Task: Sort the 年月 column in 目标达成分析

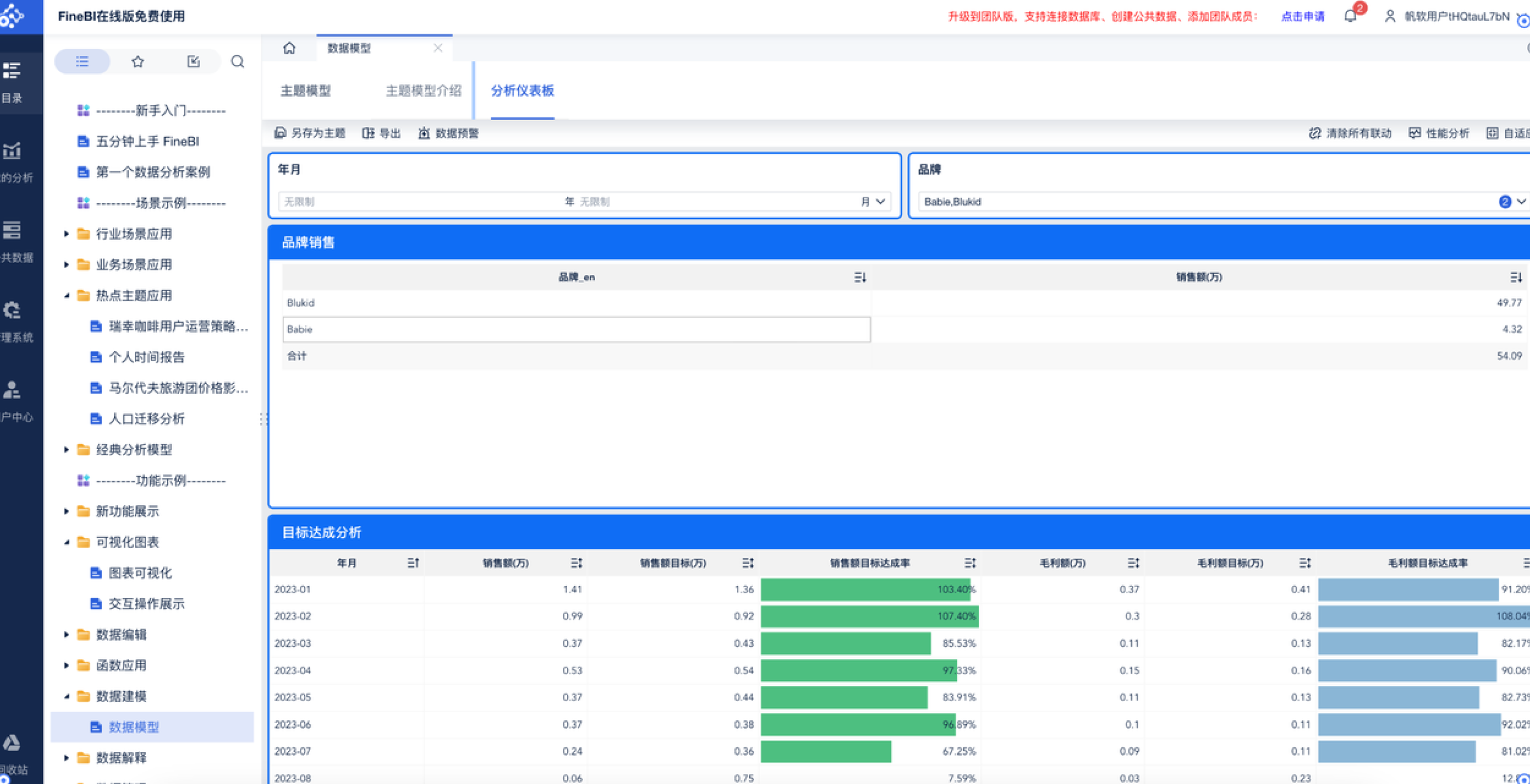Action: pos(413,563)
